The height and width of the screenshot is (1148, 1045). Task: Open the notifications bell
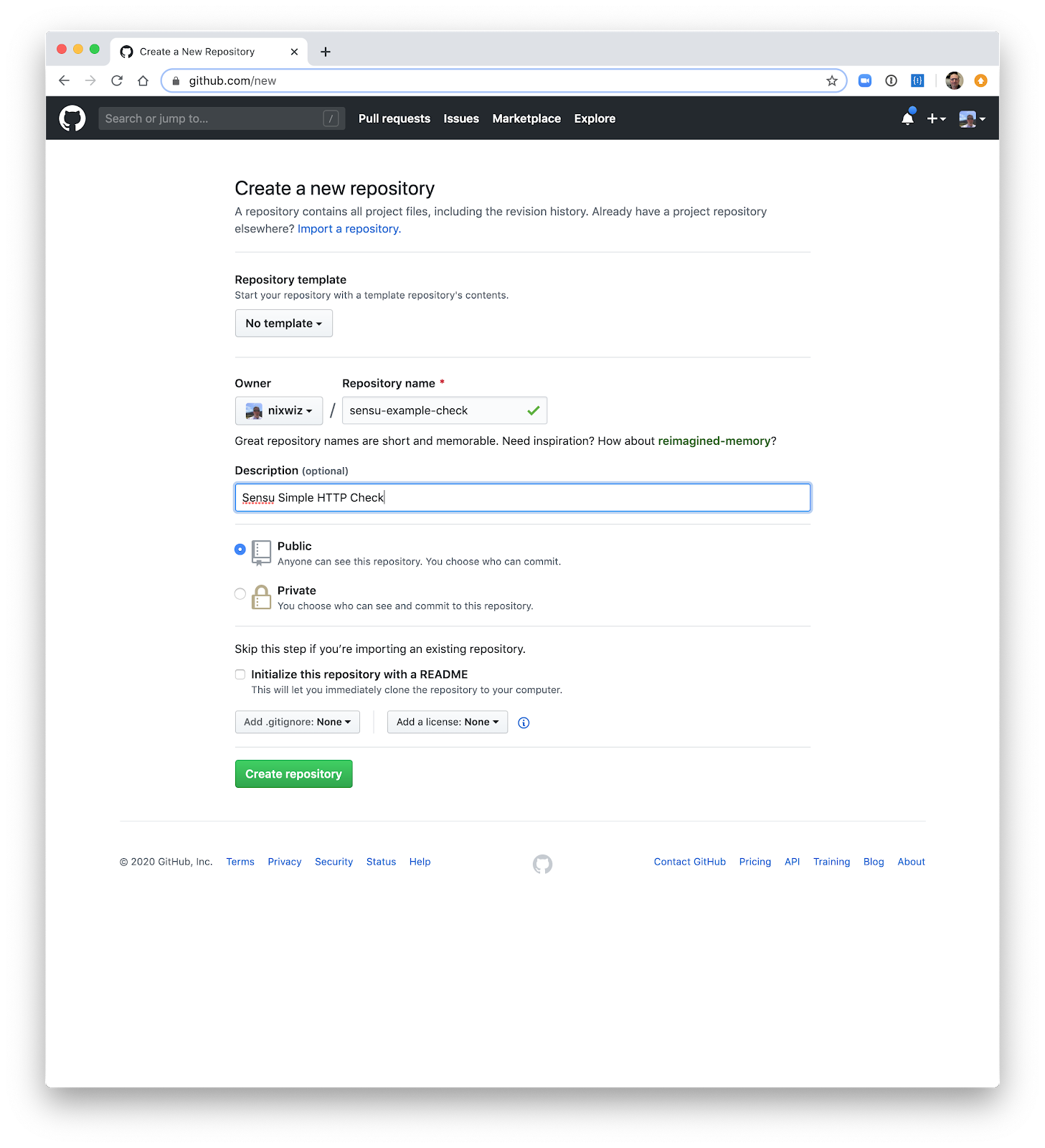[907, 118]
